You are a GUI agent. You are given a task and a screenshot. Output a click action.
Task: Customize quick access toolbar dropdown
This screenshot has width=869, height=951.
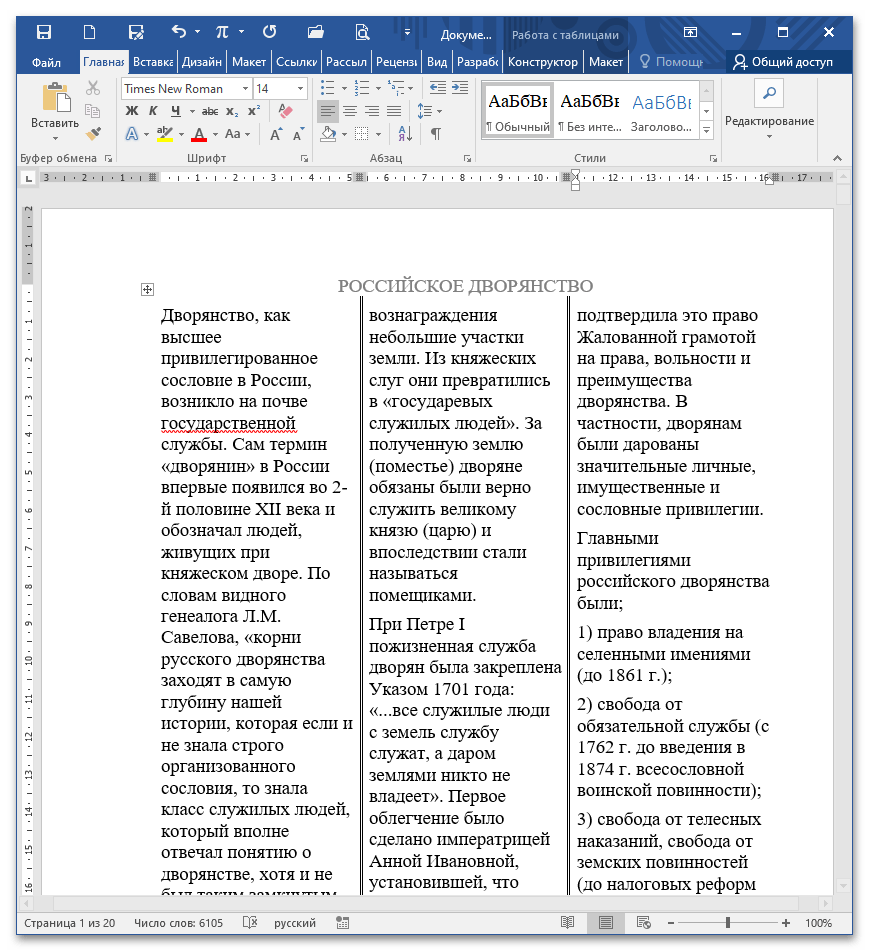tap(407, 32)
